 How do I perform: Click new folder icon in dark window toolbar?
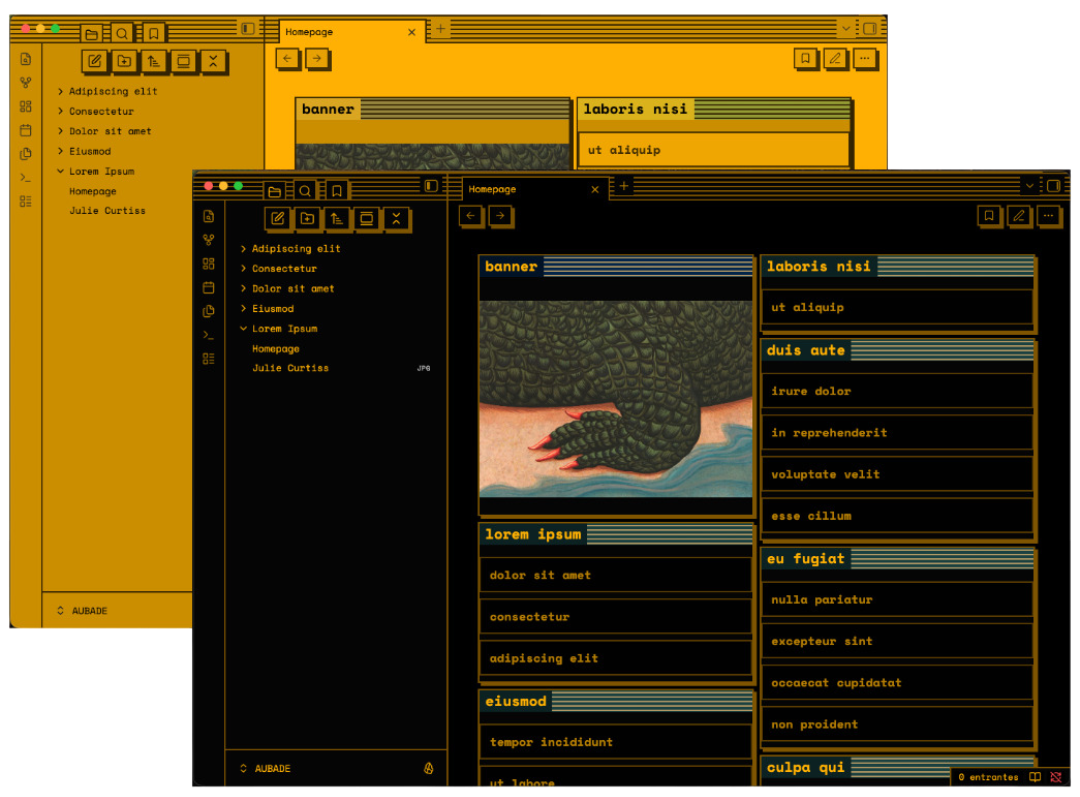click(307, 218)
